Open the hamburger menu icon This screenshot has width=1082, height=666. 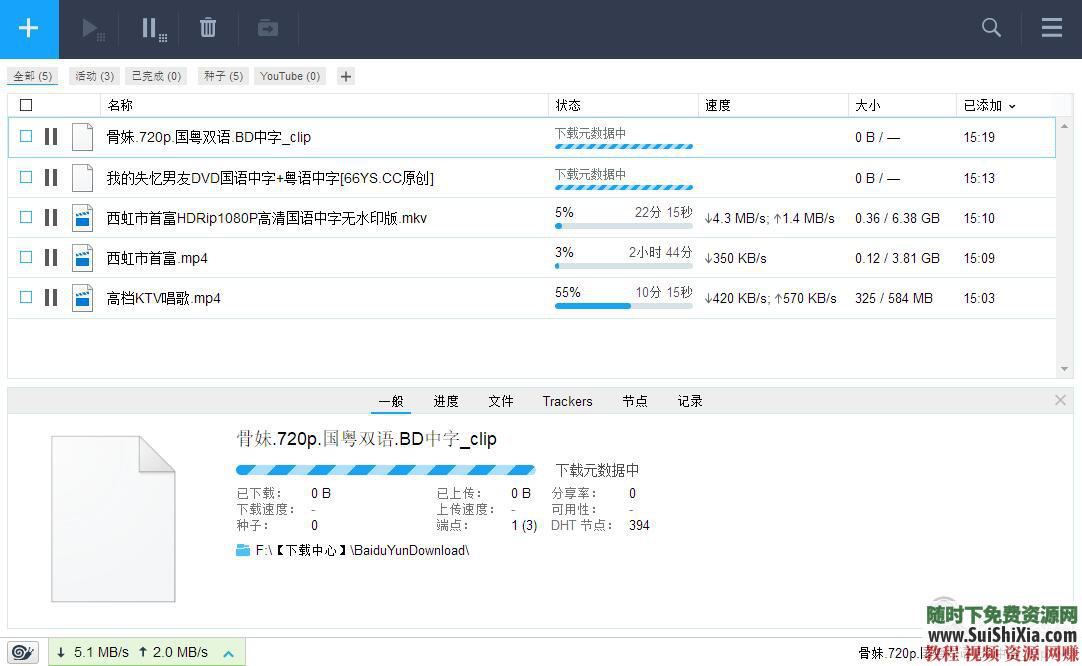(x=1050, y=28)
